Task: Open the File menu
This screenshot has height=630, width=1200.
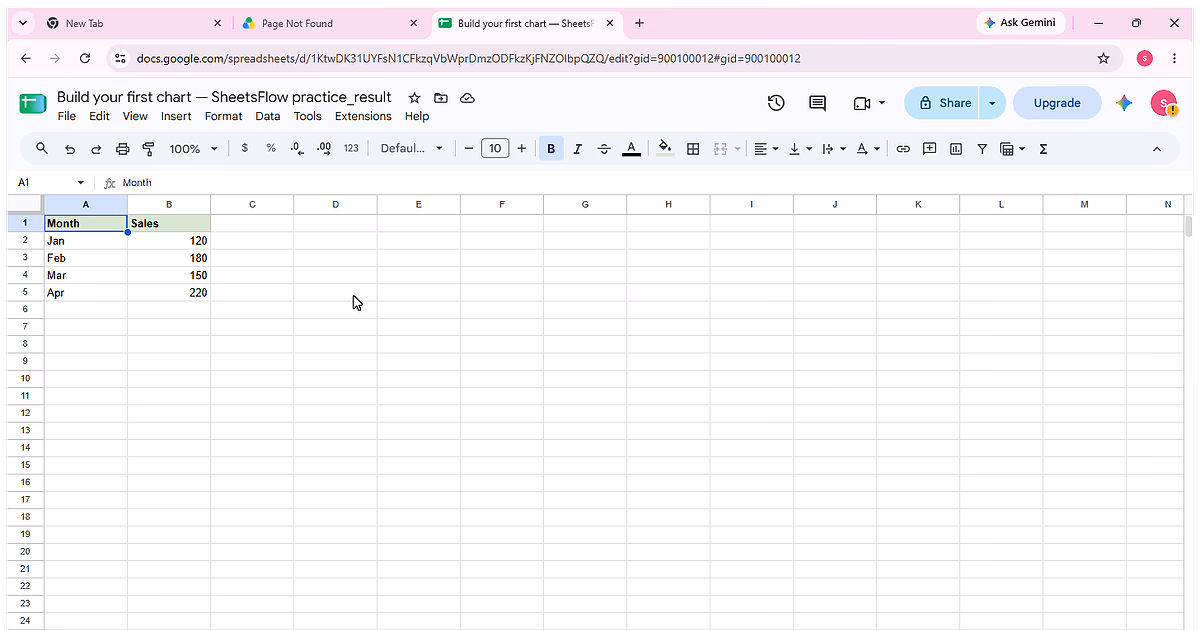Action: click(x=67, y=116)
